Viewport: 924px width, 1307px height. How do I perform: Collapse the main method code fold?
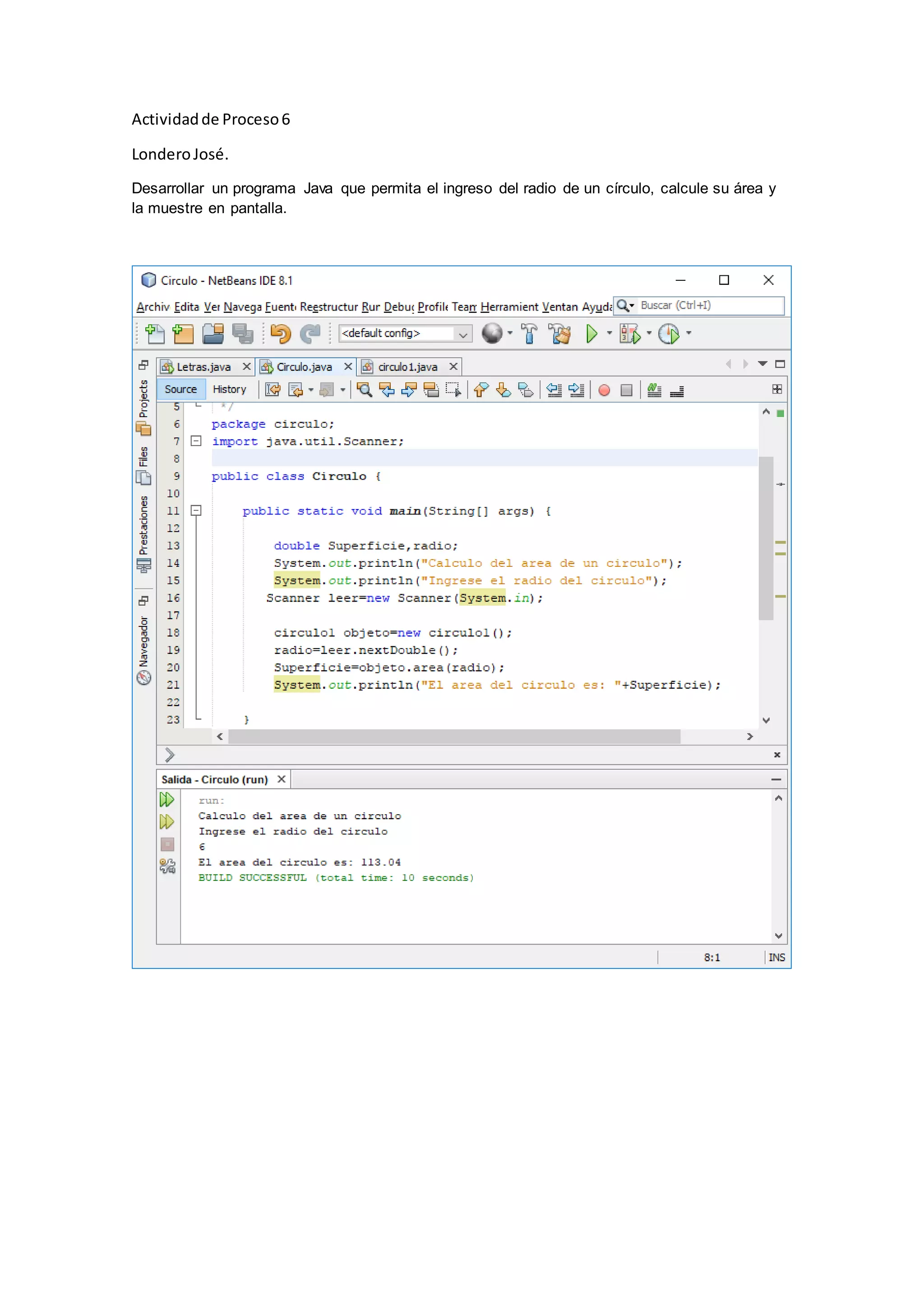tap(196, 510)
